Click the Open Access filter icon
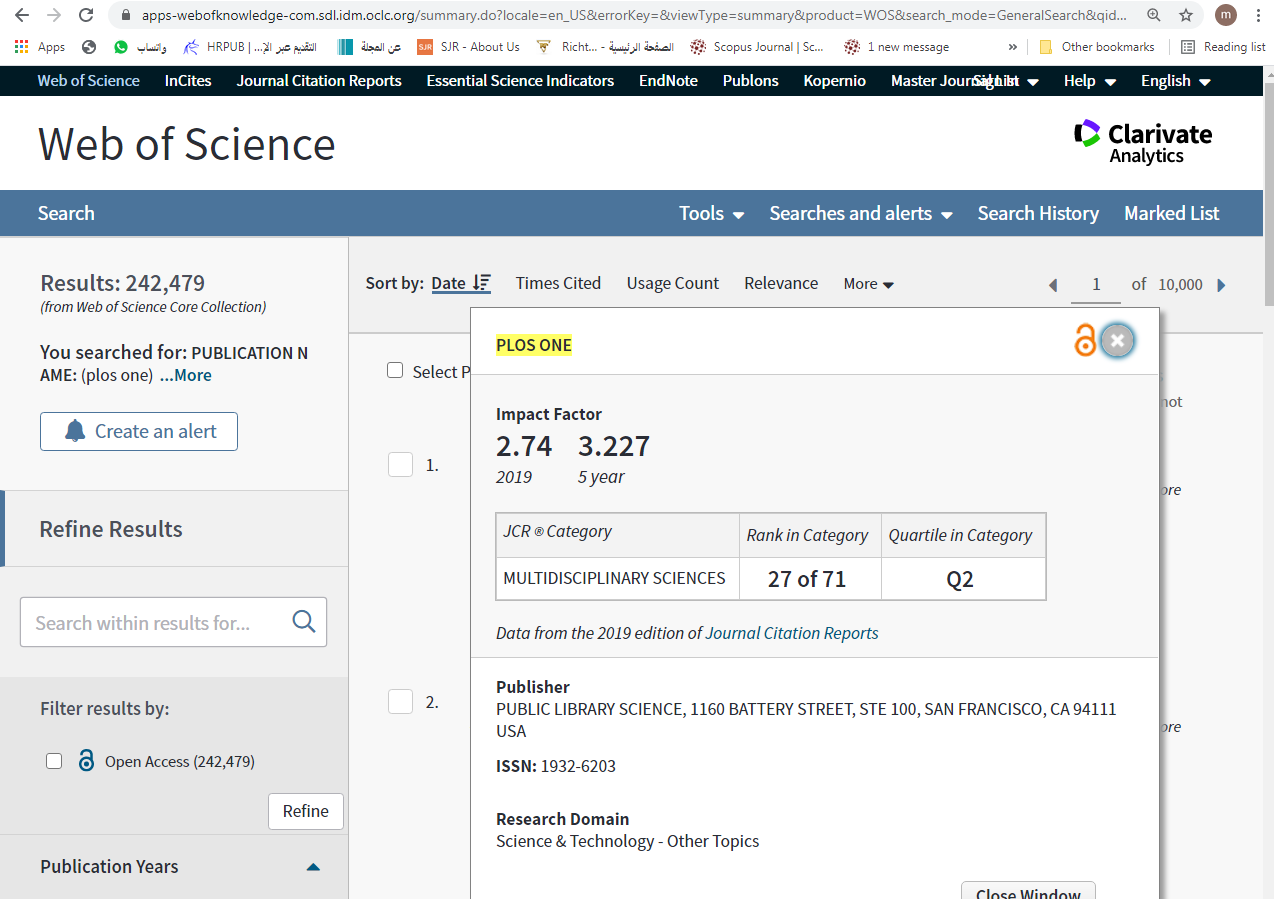The image size is (1274, 899). [x=86, y=761]
